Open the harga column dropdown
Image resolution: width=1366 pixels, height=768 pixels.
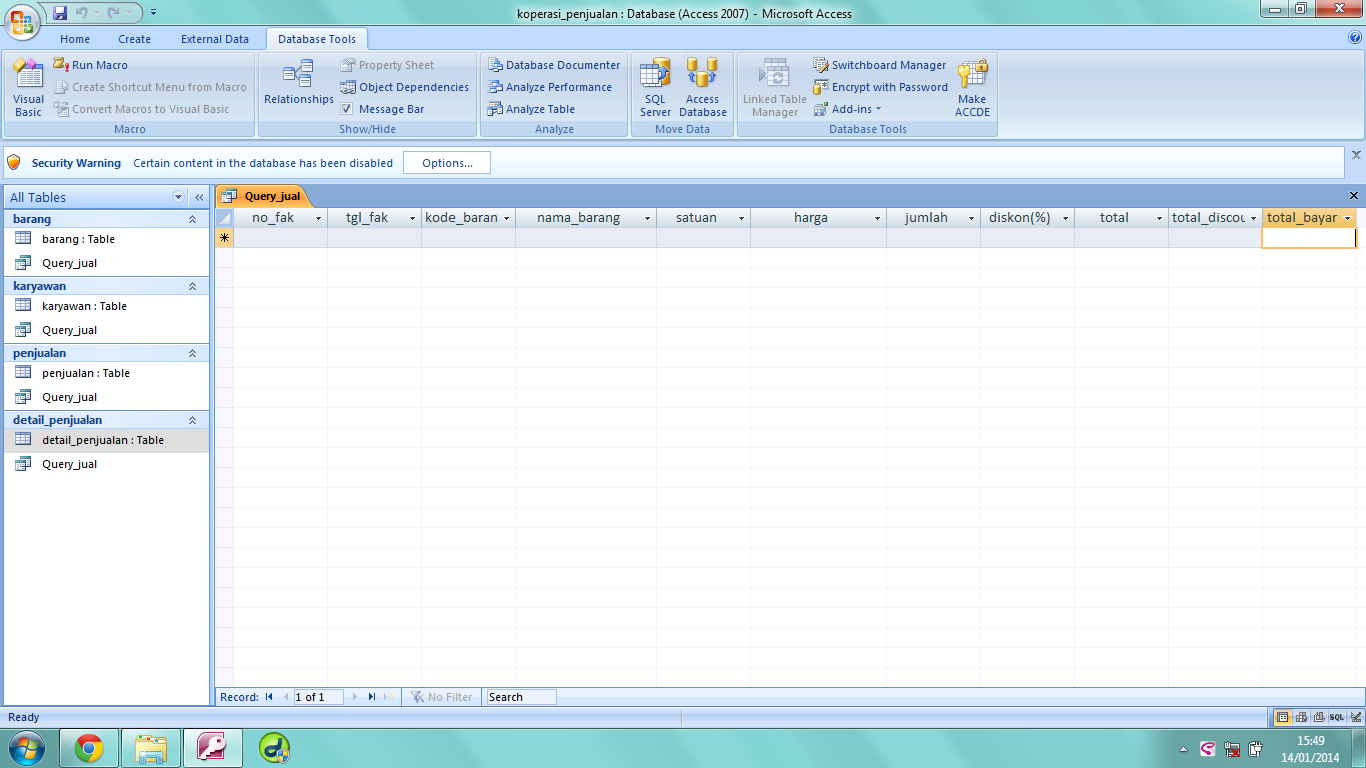tap(877, 218)
